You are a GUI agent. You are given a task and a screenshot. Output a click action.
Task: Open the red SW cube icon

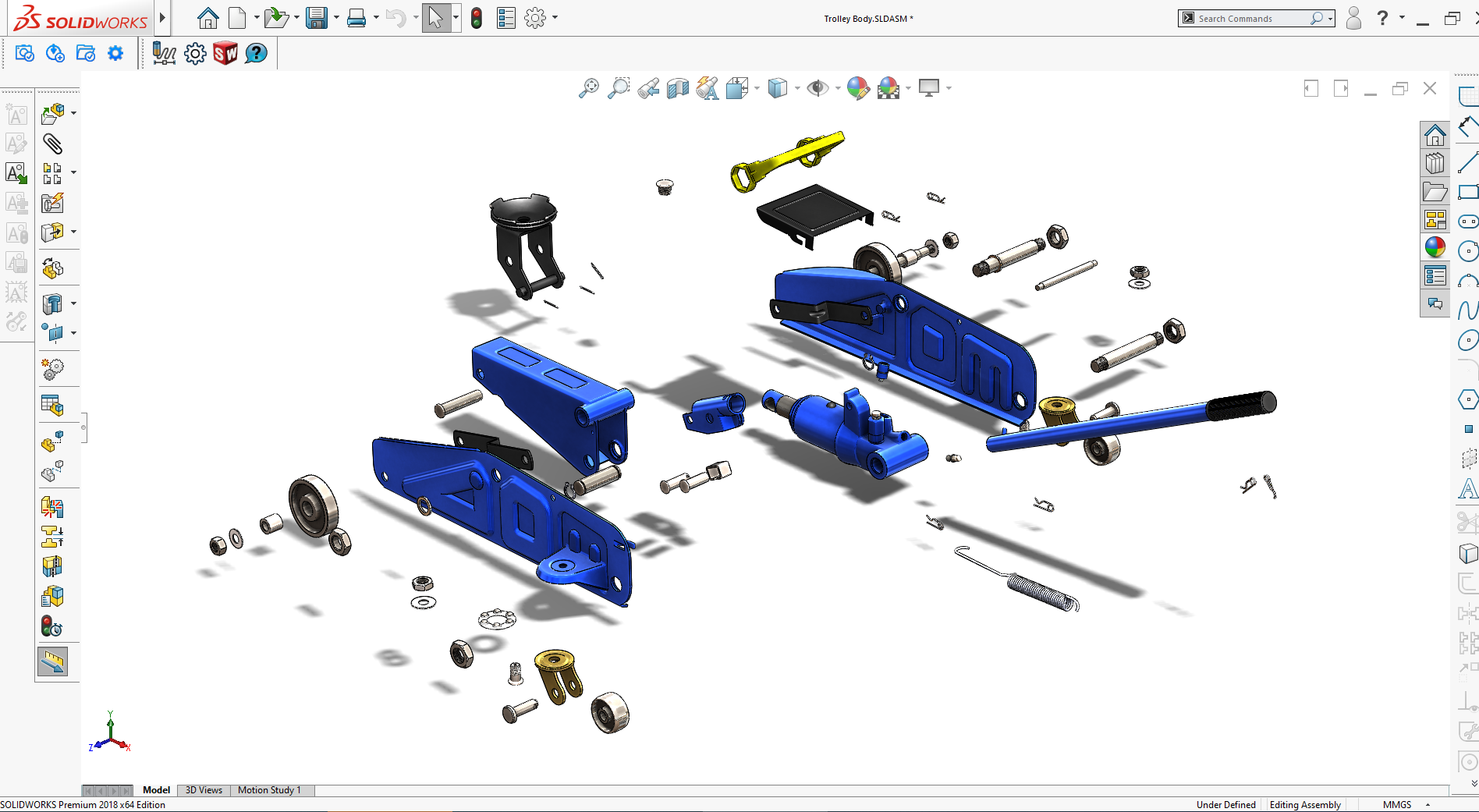(x=225, y=53)
